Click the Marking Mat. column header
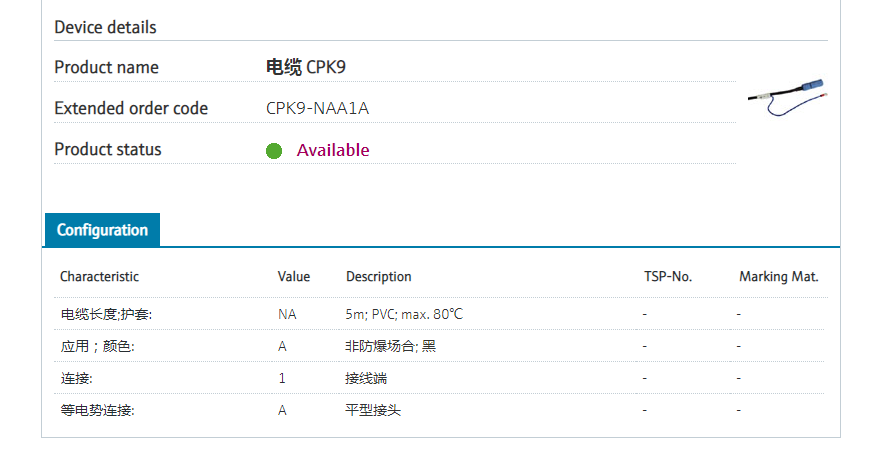Screen dimensions: 877x453 (x=778, y=277)
